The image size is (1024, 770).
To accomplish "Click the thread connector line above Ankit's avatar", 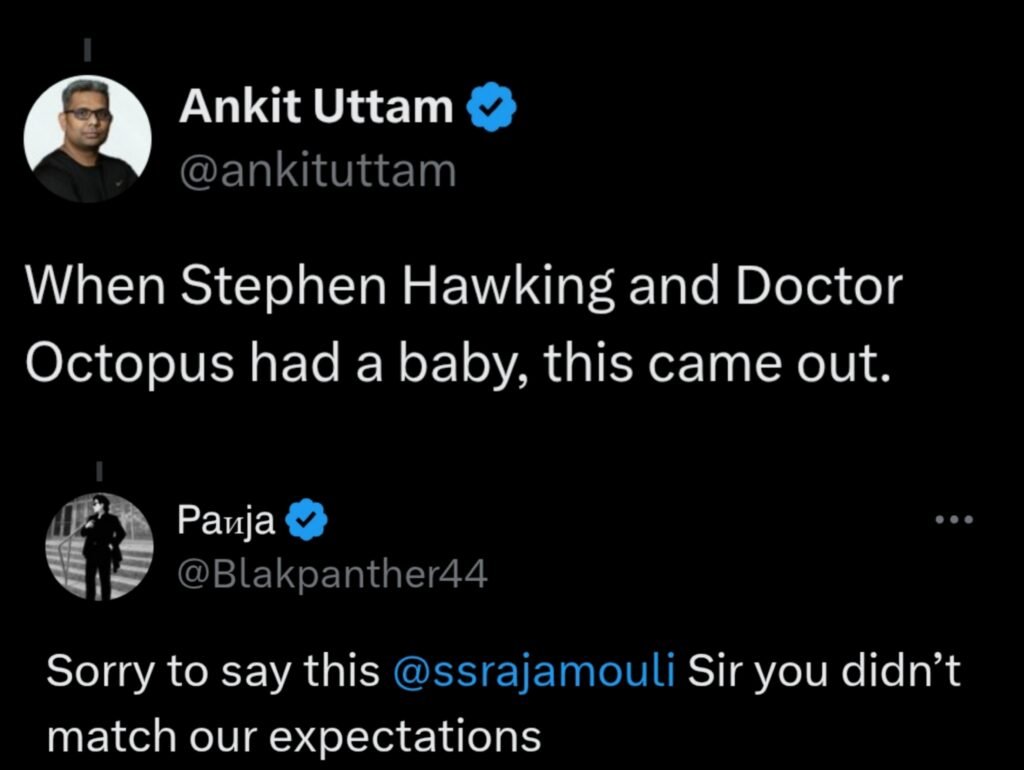I will [x=87, y=48].
